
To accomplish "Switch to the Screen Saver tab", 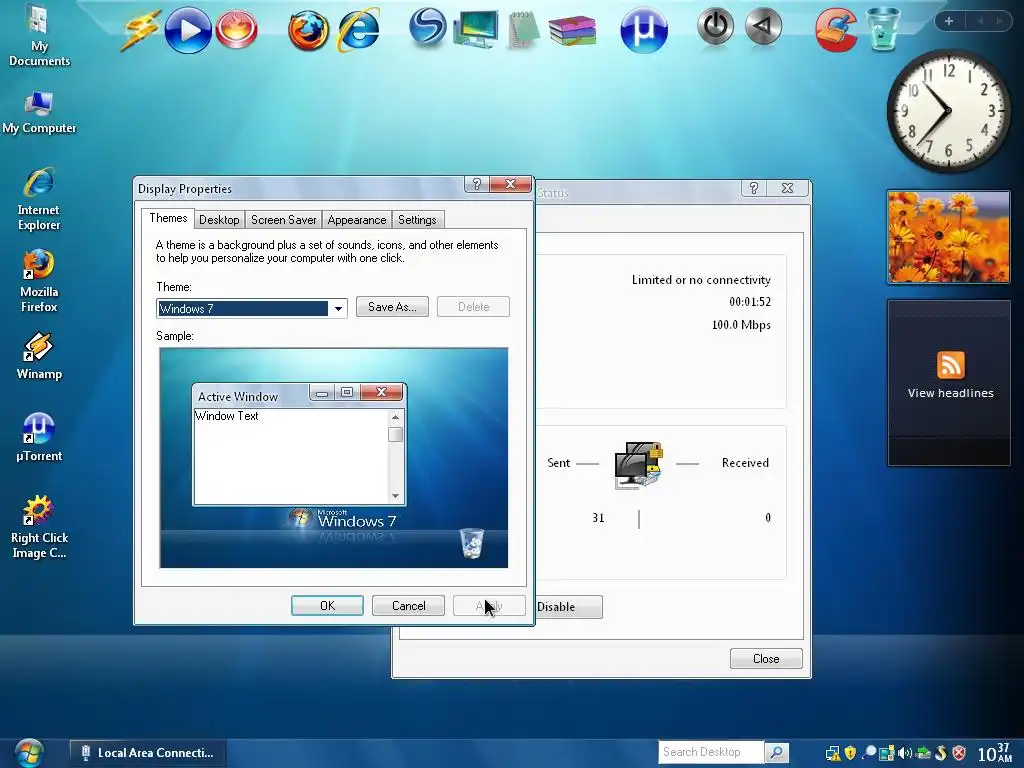I will (x=283, y=220).
